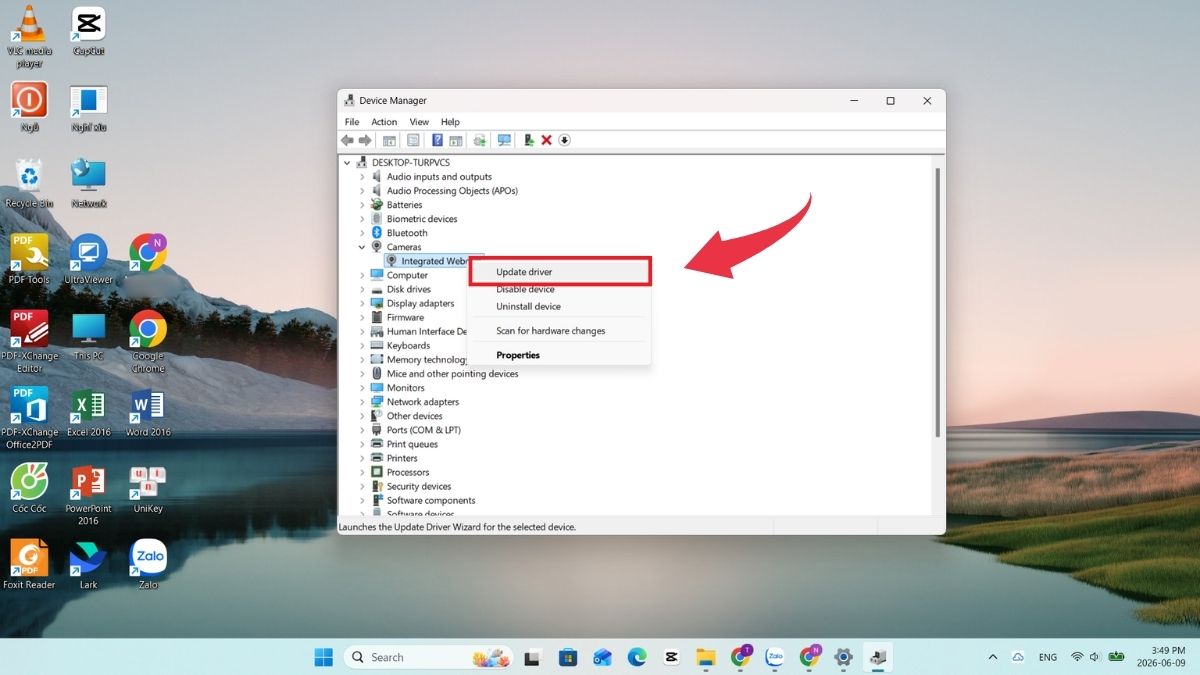This screenshot has height=675, width=1200.
Task: Open the Action menu
Action: pos(384,122)
